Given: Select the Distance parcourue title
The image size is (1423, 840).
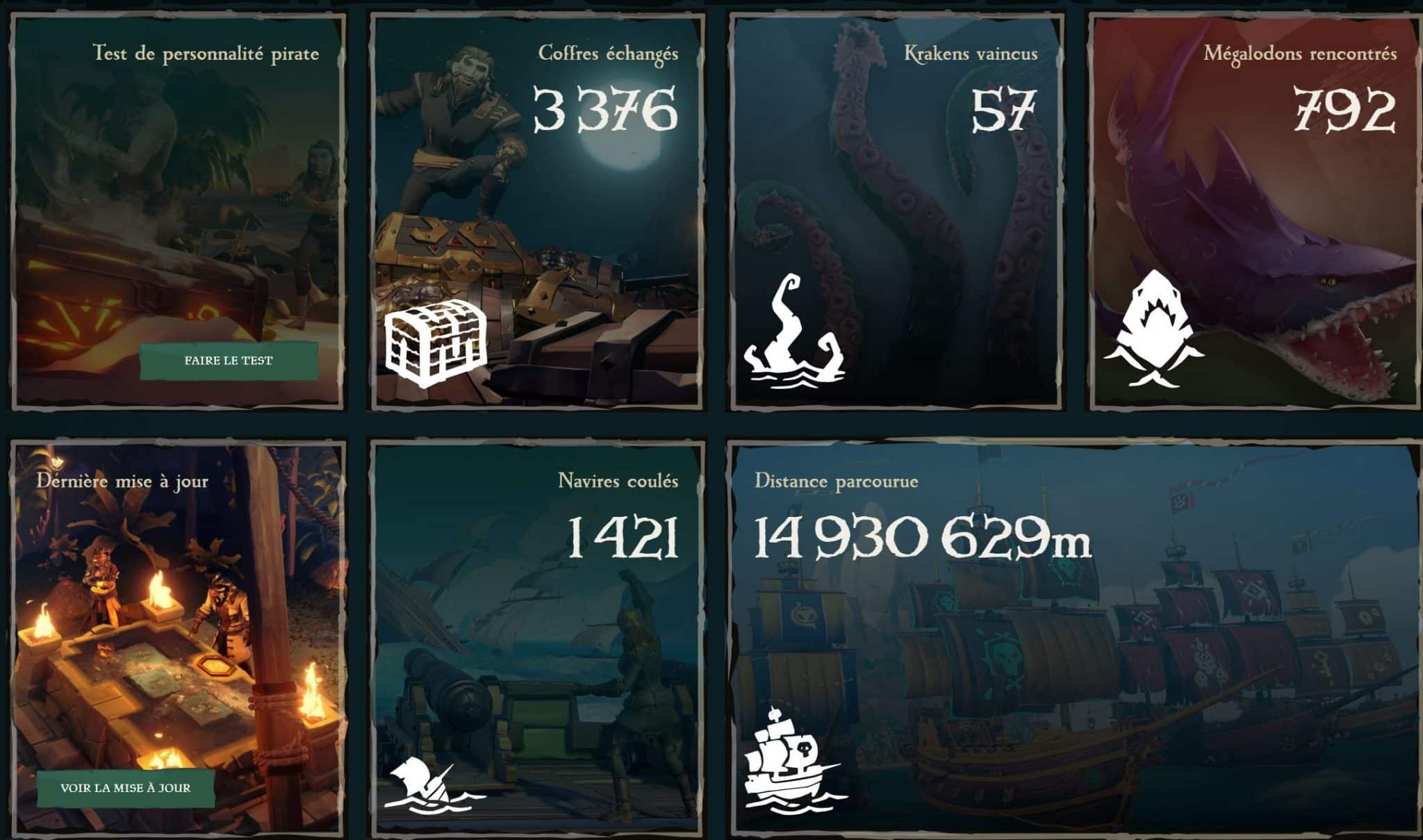Looking at the screenshot, I should click(837, 481).
